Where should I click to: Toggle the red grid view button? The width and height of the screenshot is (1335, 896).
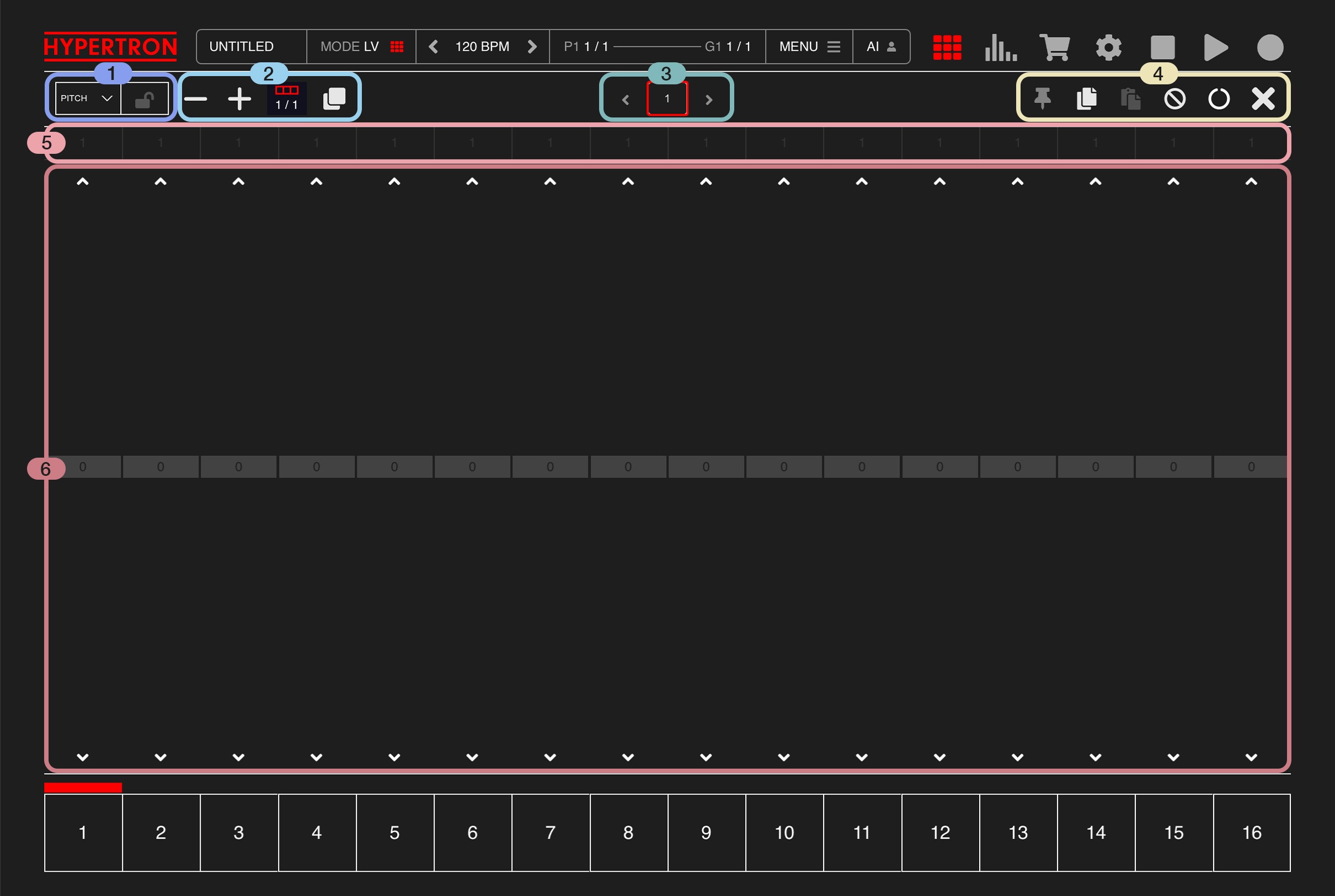pyautogui.click(x=947, y=47)
